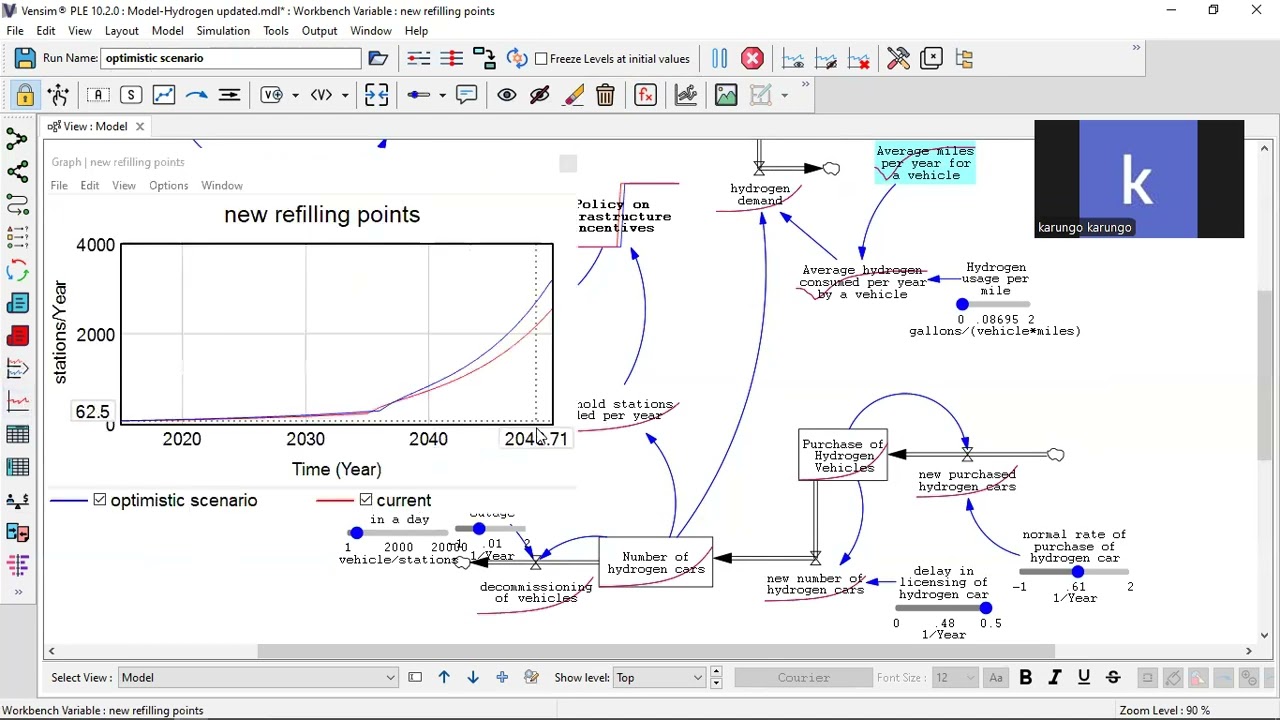Uncheck current run legend checkbox
1280x720 pixels.
[x=366, y=500]
